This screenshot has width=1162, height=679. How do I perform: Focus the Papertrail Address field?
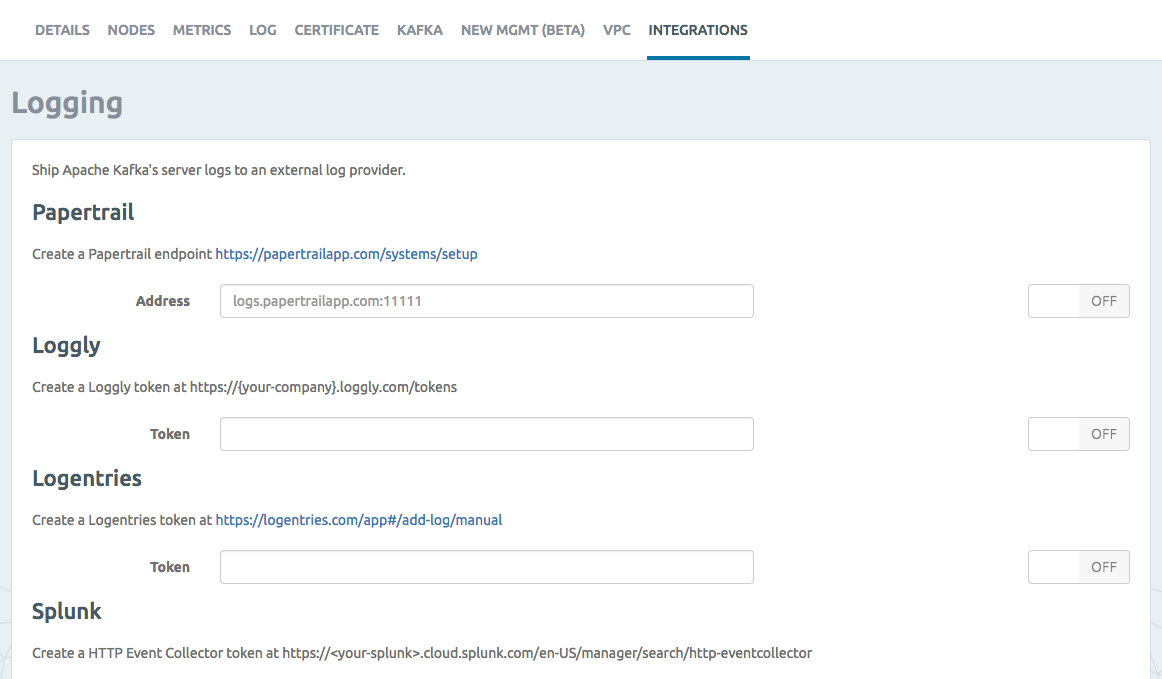487,301
